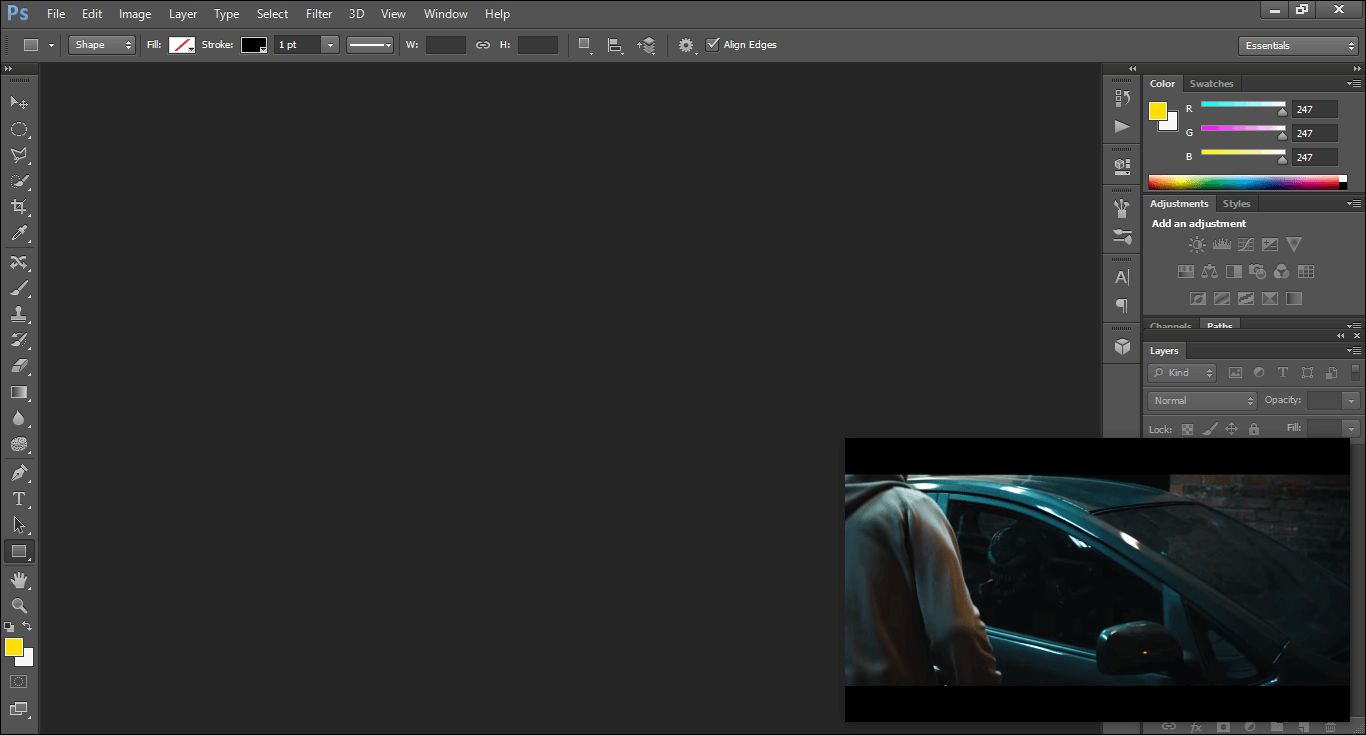Open the Filter menu
Screen dimensions: 1366x735
pos(319,14)
